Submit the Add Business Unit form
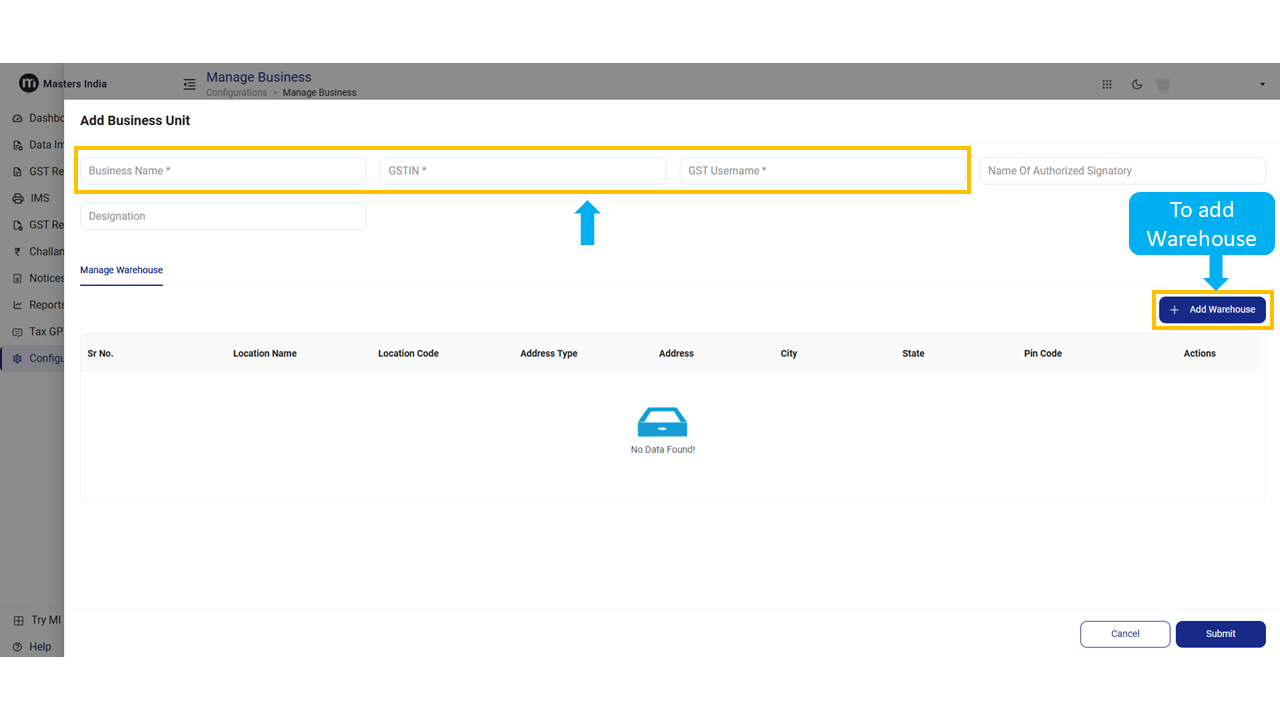This screenshot has width=1280, height=720. tap(1220, 634)
